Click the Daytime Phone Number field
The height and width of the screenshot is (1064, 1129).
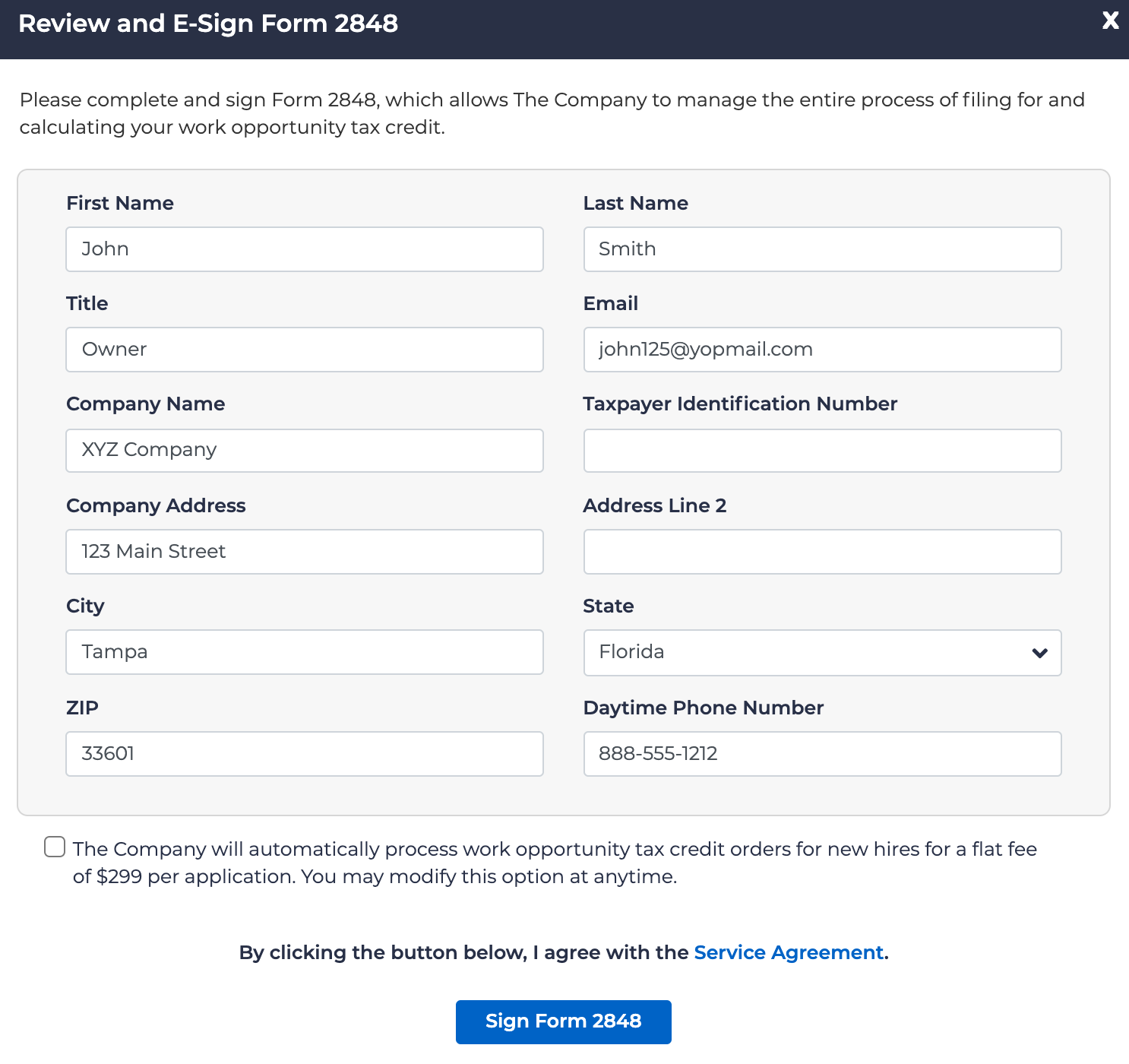821,754
